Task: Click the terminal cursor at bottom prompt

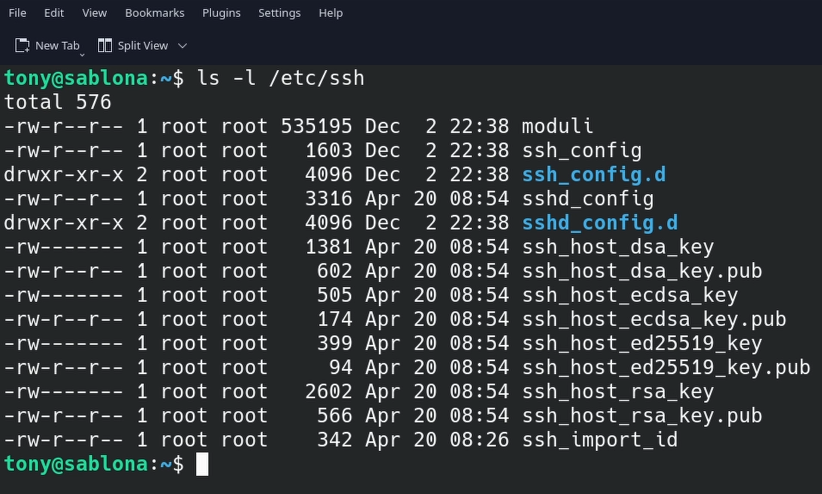Action: pos(202,464)
